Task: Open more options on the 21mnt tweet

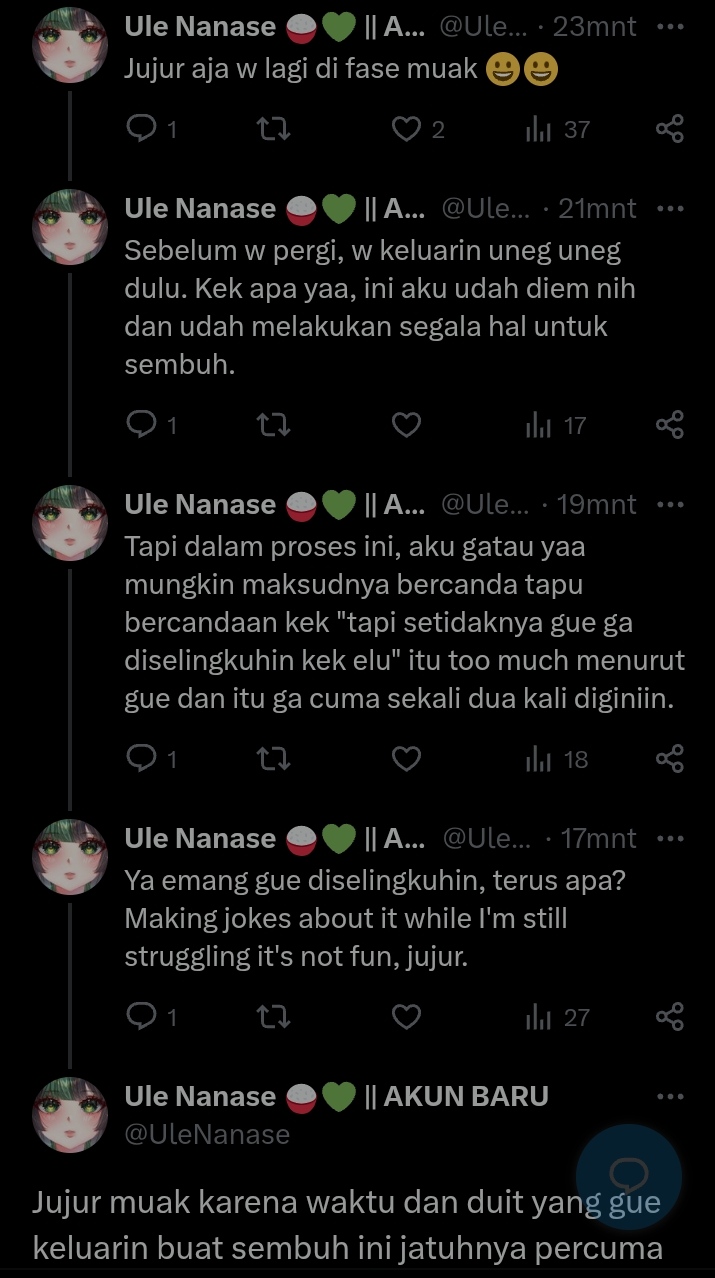Action: coord(669,209)
